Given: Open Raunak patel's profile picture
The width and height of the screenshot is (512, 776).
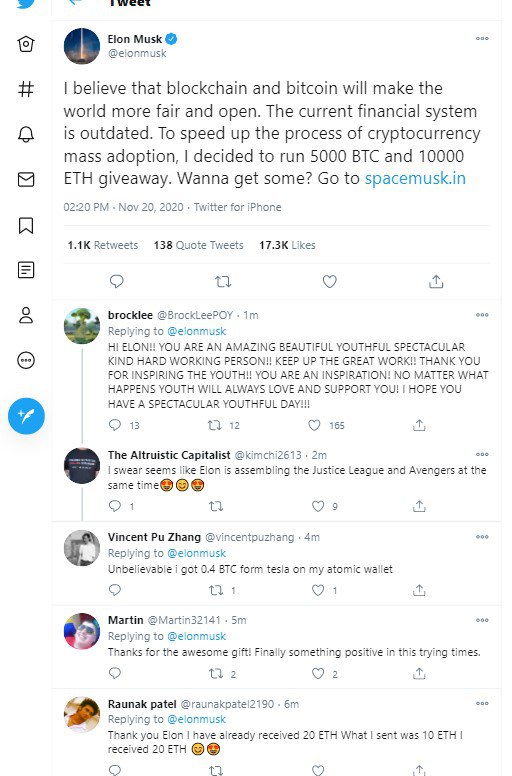Looking at the screenshot, I should (x=82, y=715).
